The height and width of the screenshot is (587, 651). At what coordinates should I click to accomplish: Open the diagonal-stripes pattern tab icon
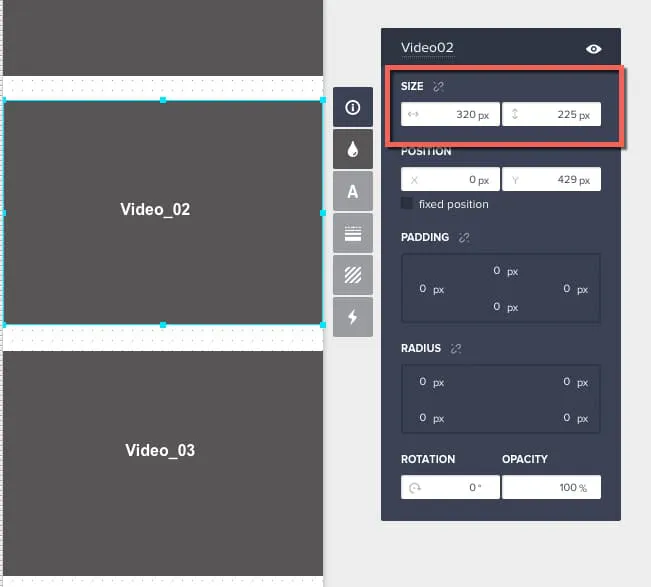point(352,275)
